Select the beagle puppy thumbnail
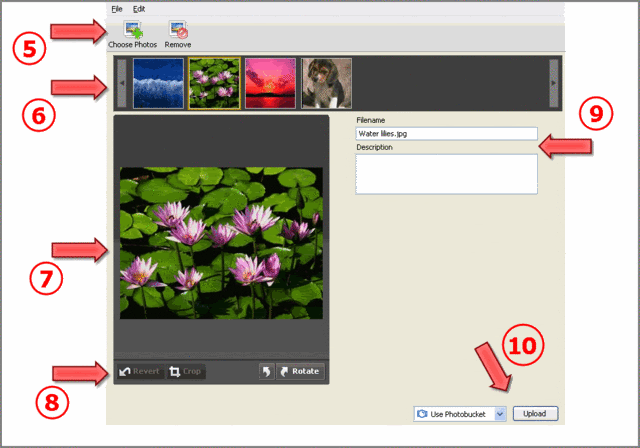640x448 pixels. tap(327, 83)
